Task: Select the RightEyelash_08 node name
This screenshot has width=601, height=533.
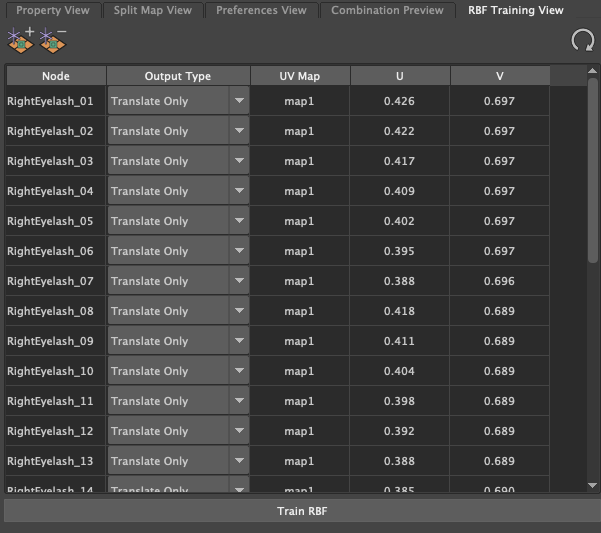Action: 50,311
